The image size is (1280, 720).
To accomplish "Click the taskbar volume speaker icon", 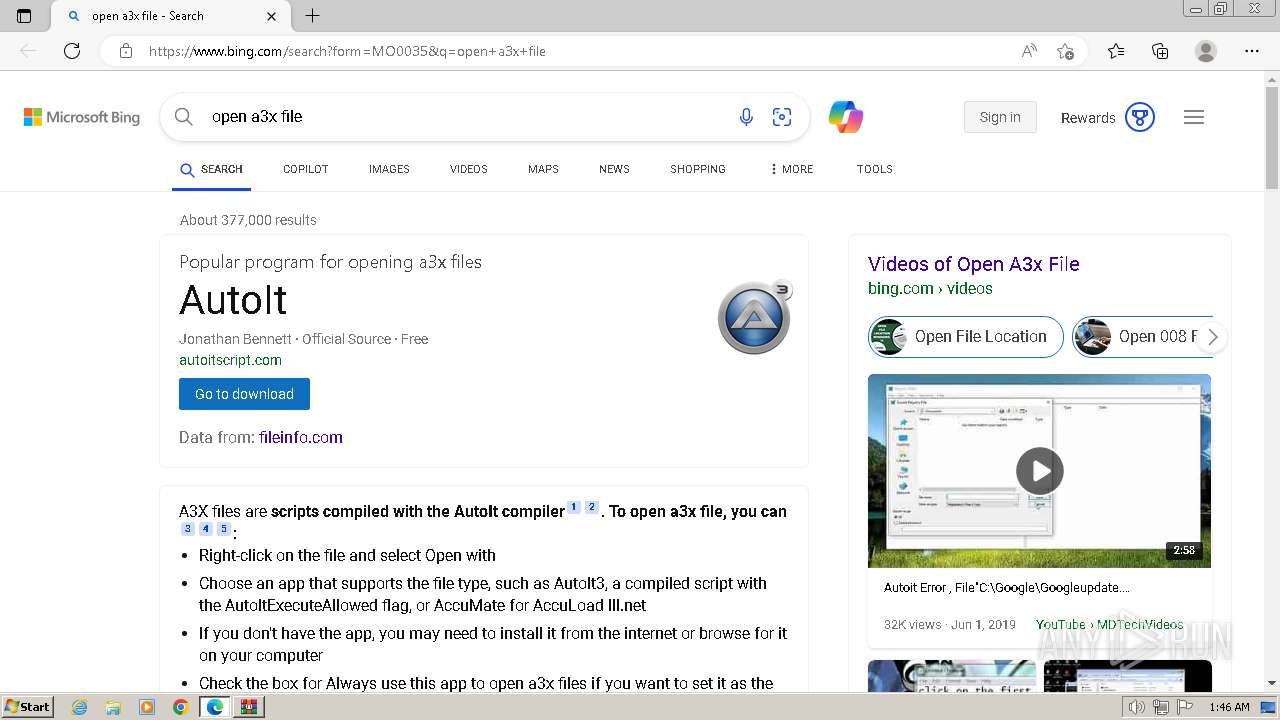I will click(1136, 707).
